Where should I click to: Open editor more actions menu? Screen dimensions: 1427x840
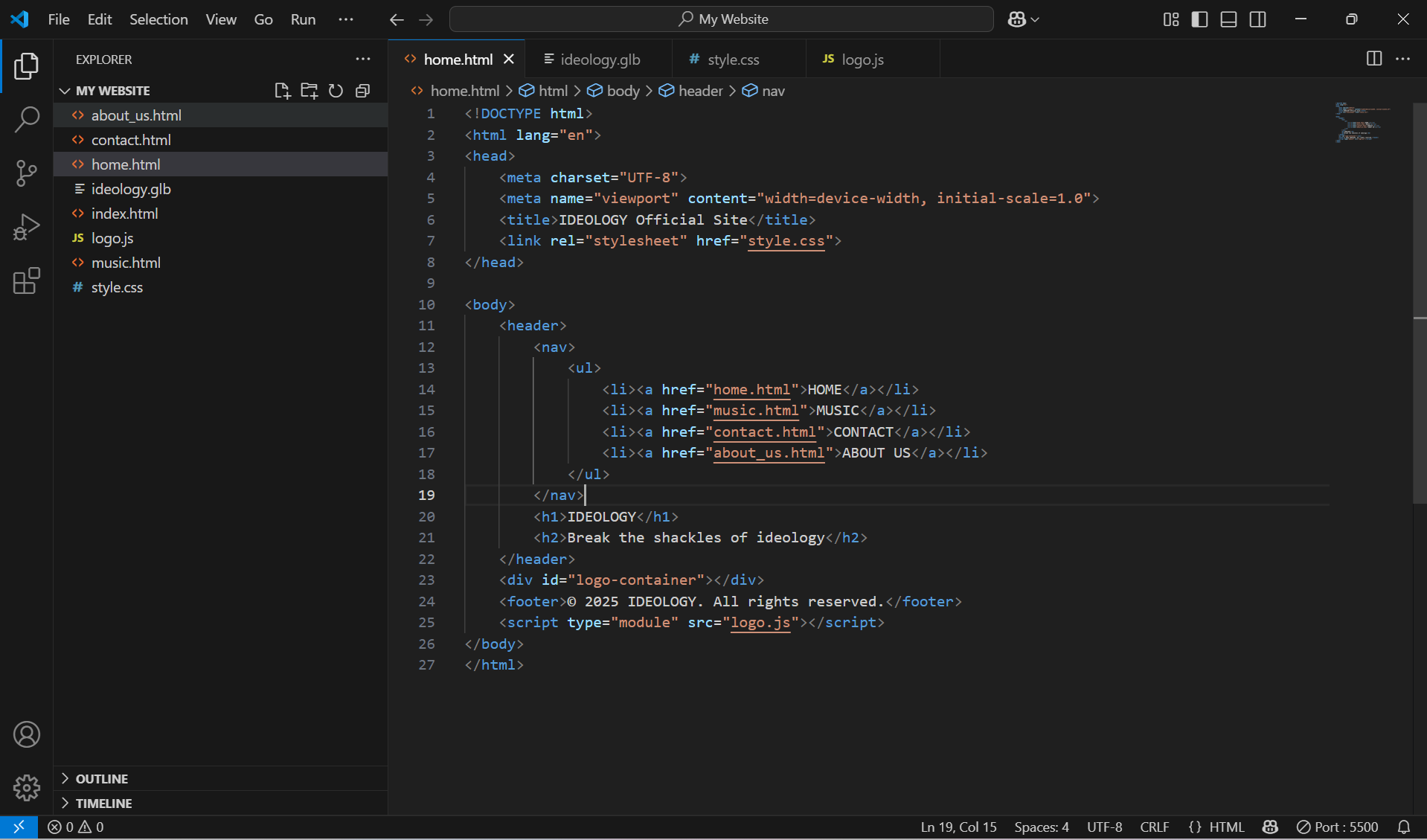click(x=1402, y=59)
